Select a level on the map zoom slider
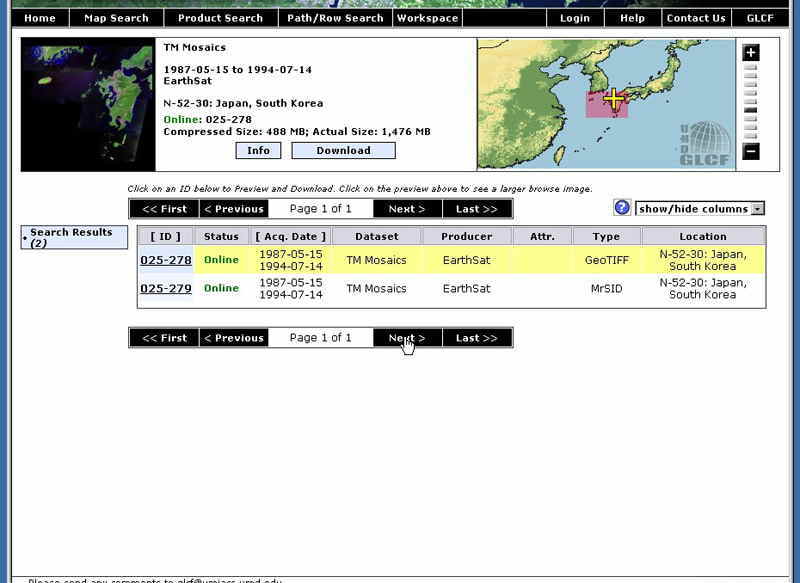Image resolution: width=800 pixels, height=583 pixels. point(751,100)
